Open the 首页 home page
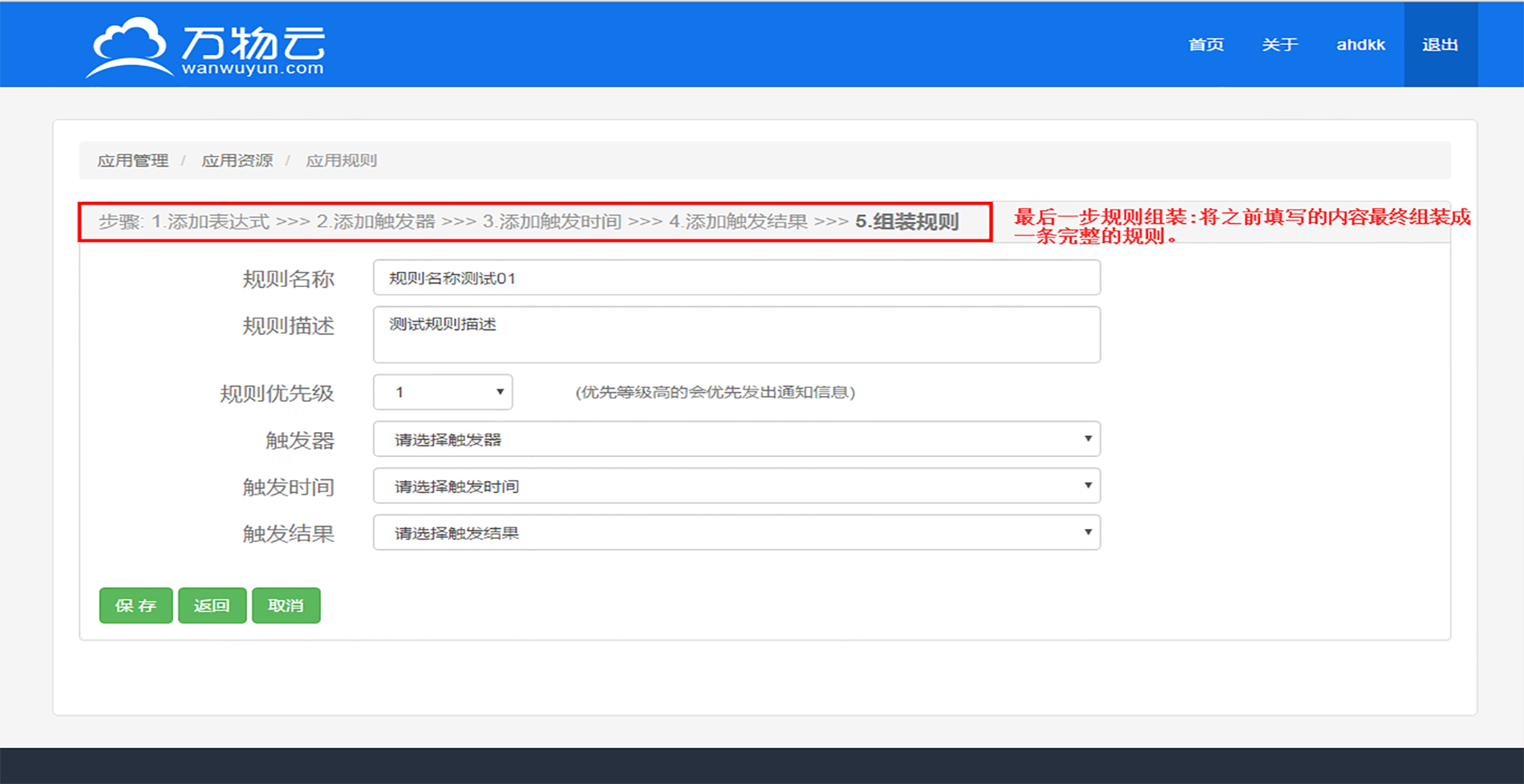Image resolution: width=1524 pixels, height=784 pixels. pos(1206,45)
